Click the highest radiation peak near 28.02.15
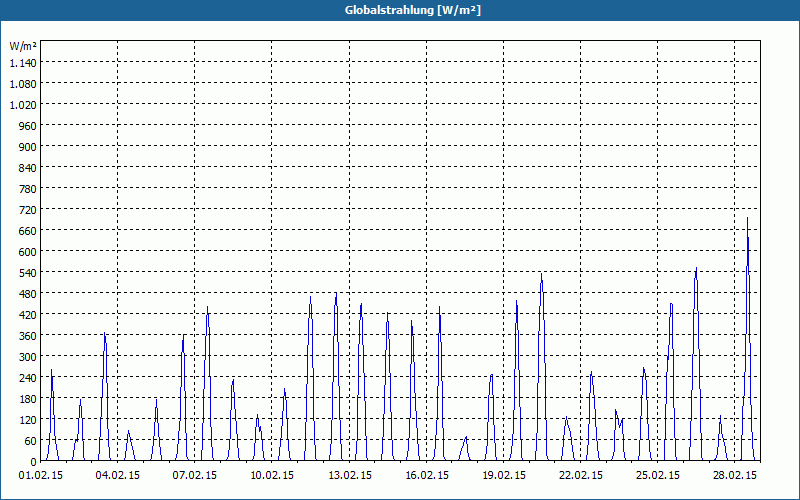The height and width of the screenshot is (500, 800). [747, 218]
